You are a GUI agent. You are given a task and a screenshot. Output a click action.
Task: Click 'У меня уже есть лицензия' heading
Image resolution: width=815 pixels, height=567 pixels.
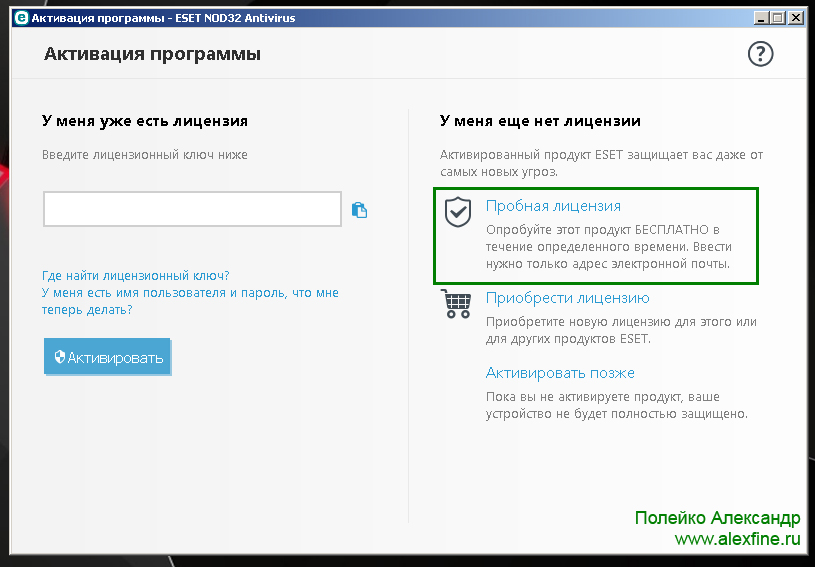pos(145,121)
